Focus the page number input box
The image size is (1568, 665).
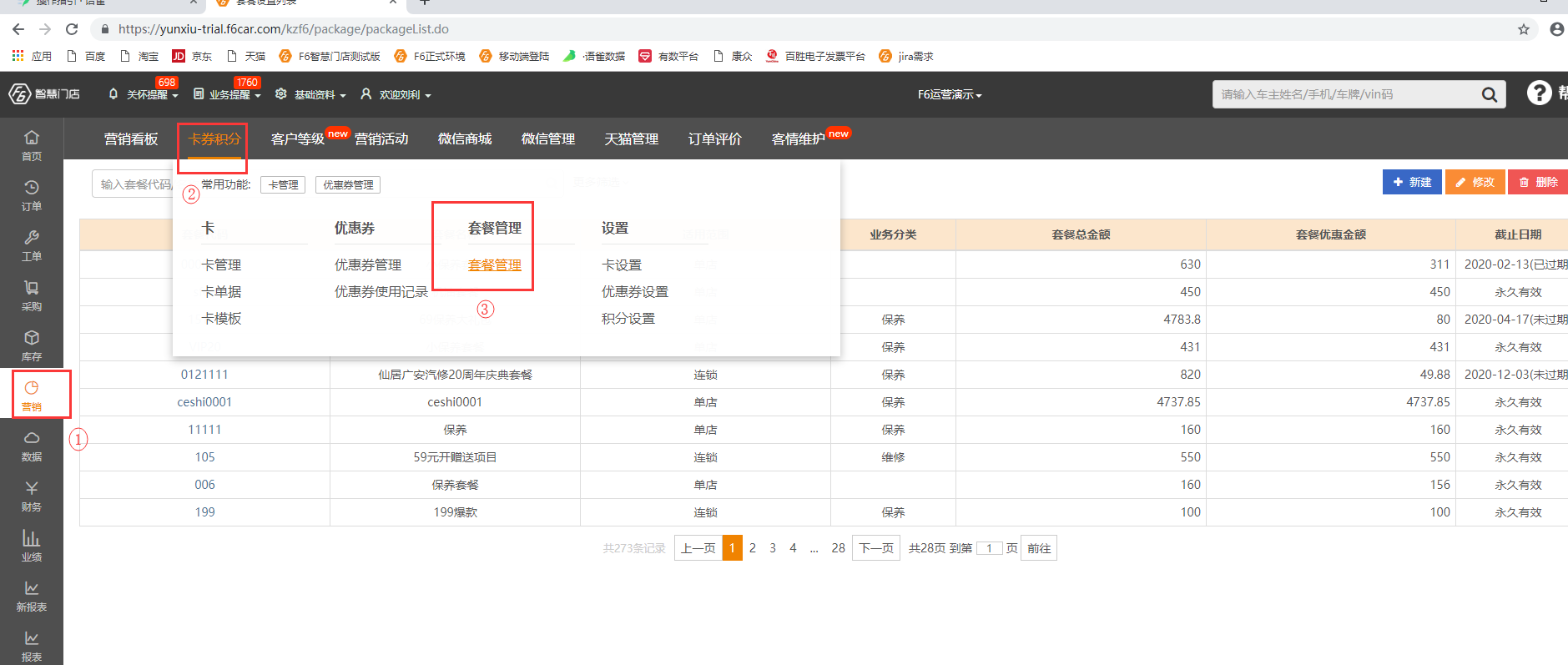989,548
